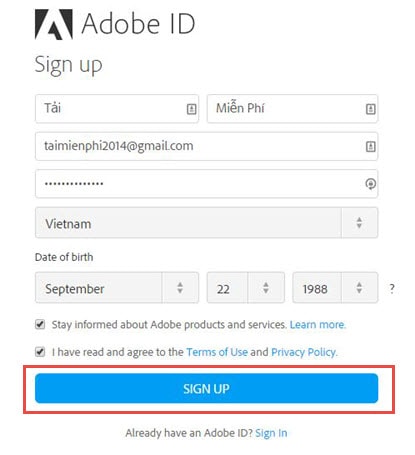Open the Vietnam country dropdown
415x455 pixels.
tap(206, 223)
